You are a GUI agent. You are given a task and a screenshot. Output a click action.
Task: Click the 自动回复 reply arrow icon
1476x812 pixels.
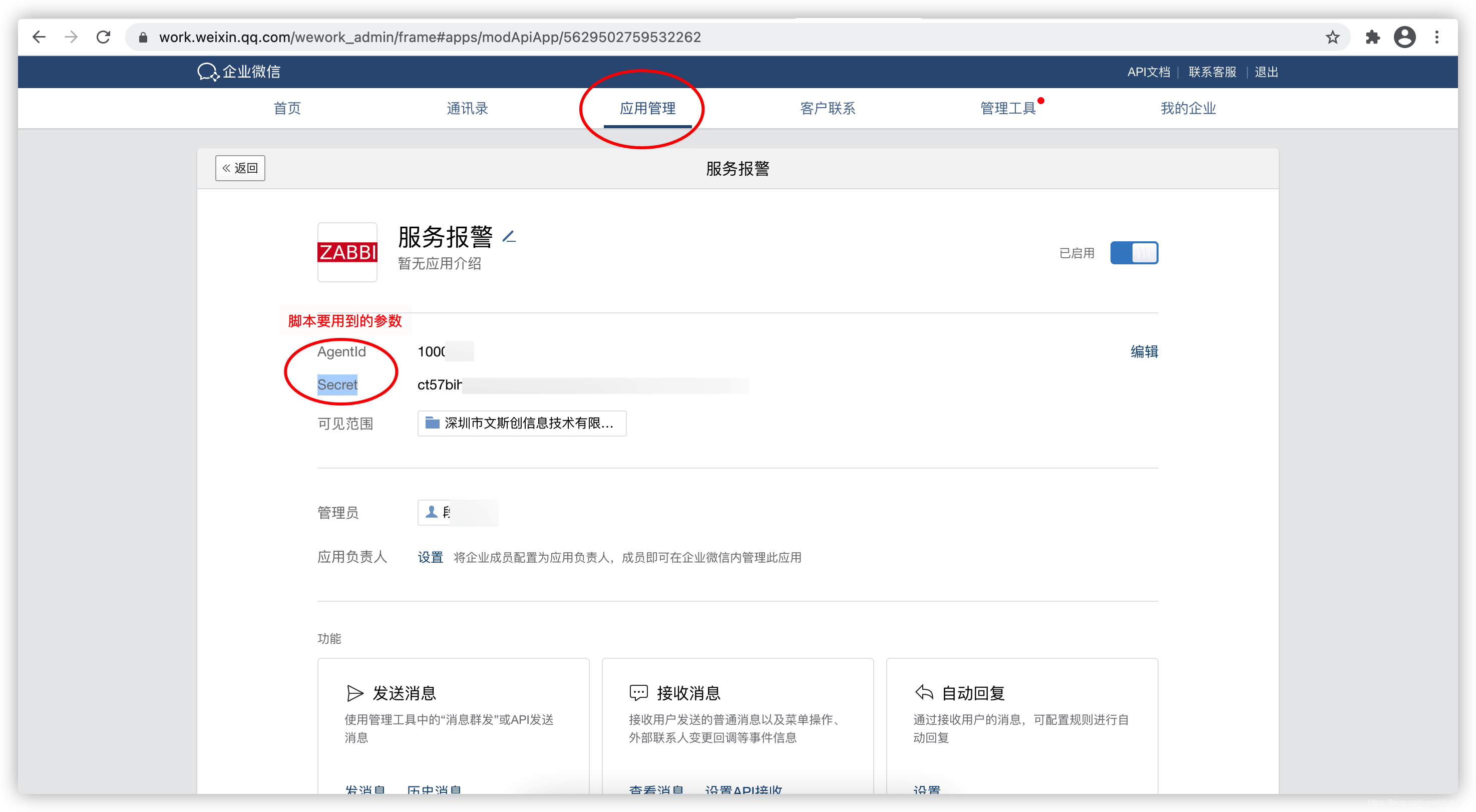[x=924, y=692]
